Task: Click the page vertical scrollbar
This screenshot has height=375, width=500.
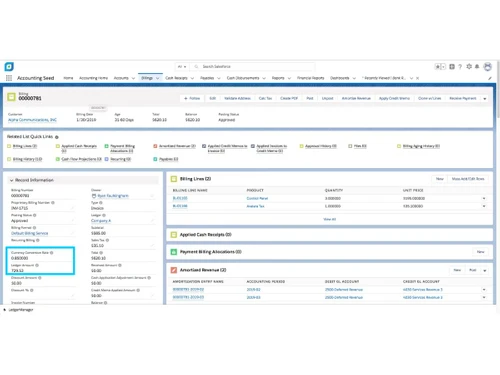Action: click(498, 89)
